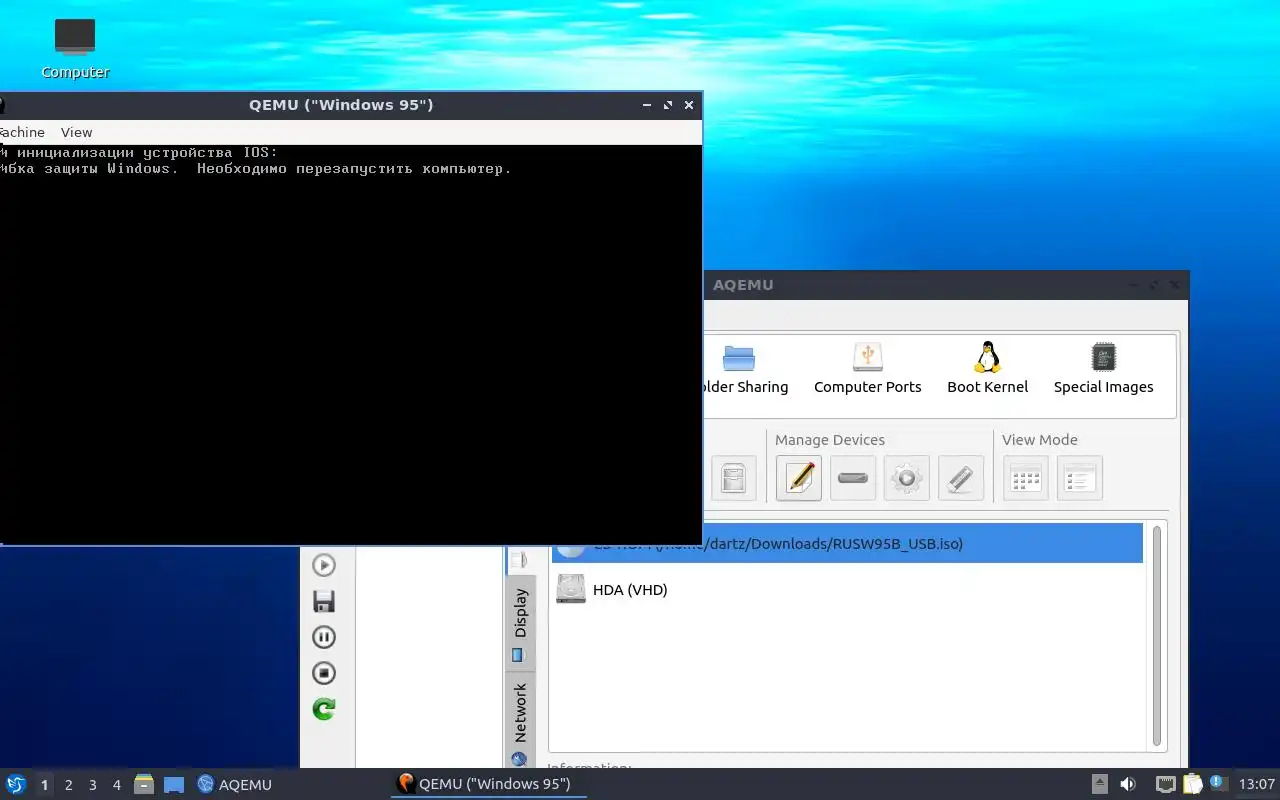Click the edit device pencil icon
The width and height of the screenshot is (1280, 800).
click(x=799, y=478)
